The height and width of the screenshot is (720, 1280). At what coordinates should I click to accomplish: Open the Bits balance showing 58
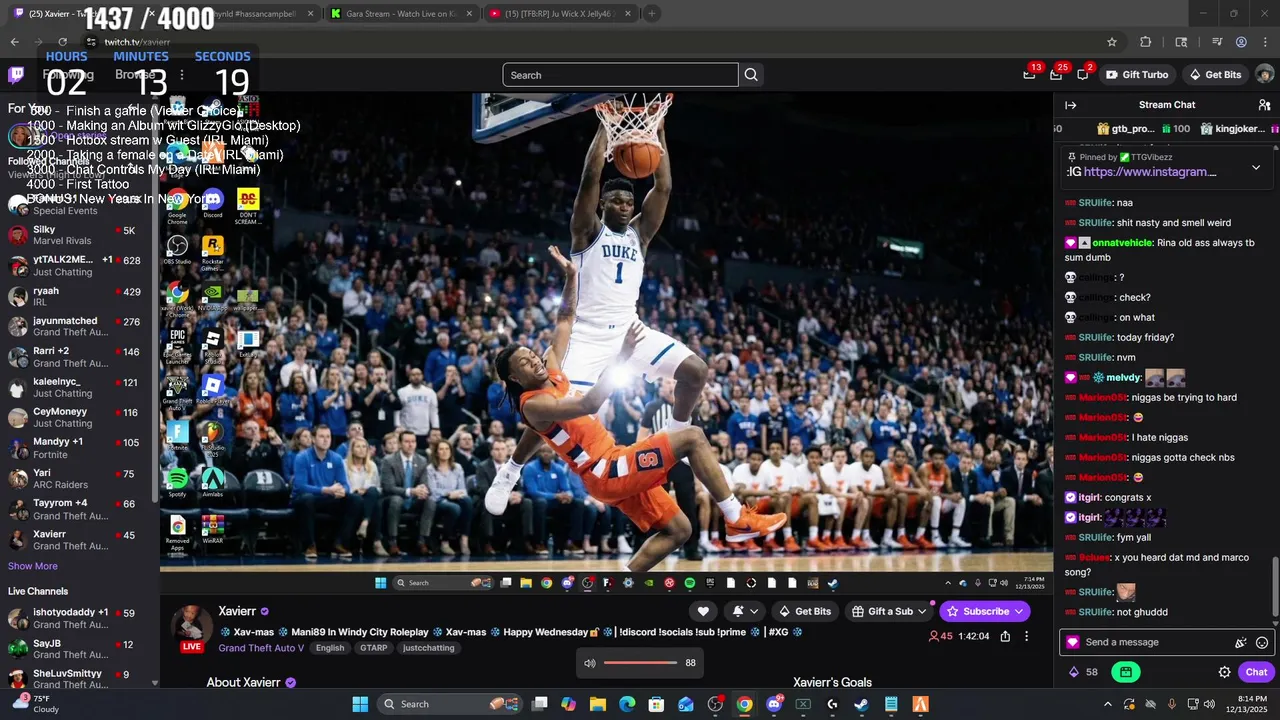pyautogui.click(x=1083, y=672)
